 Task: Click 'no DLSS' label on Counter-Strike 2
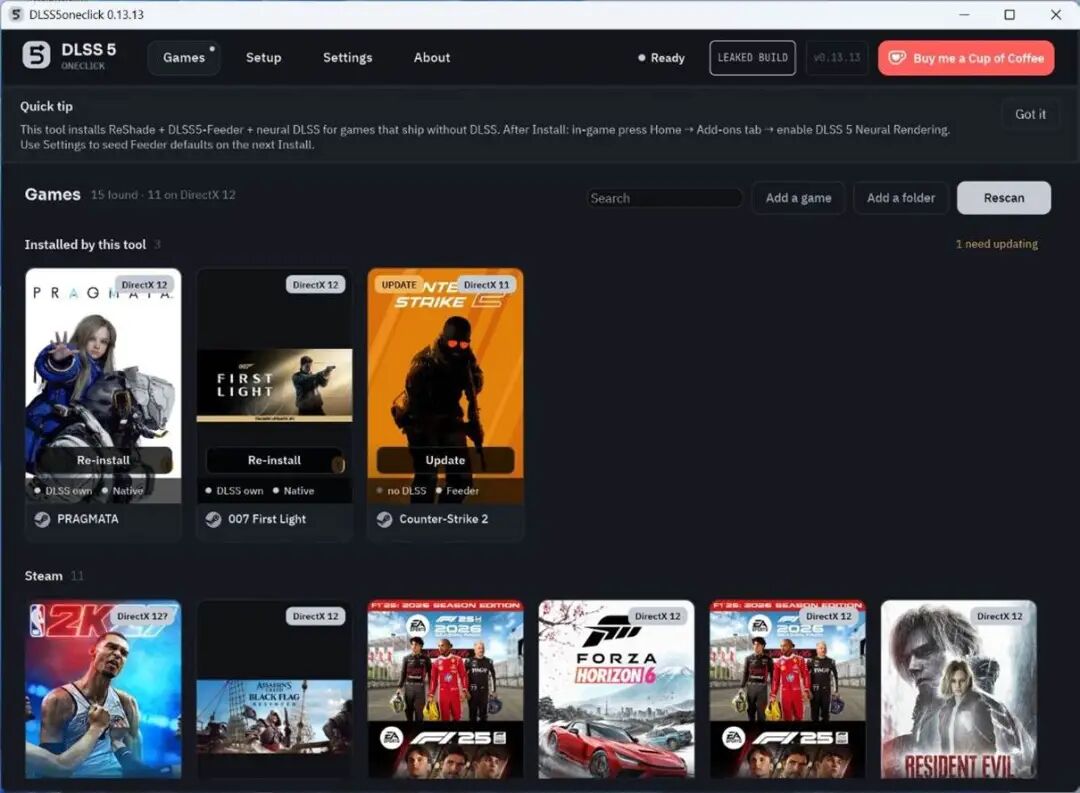(x=406, y=491)
